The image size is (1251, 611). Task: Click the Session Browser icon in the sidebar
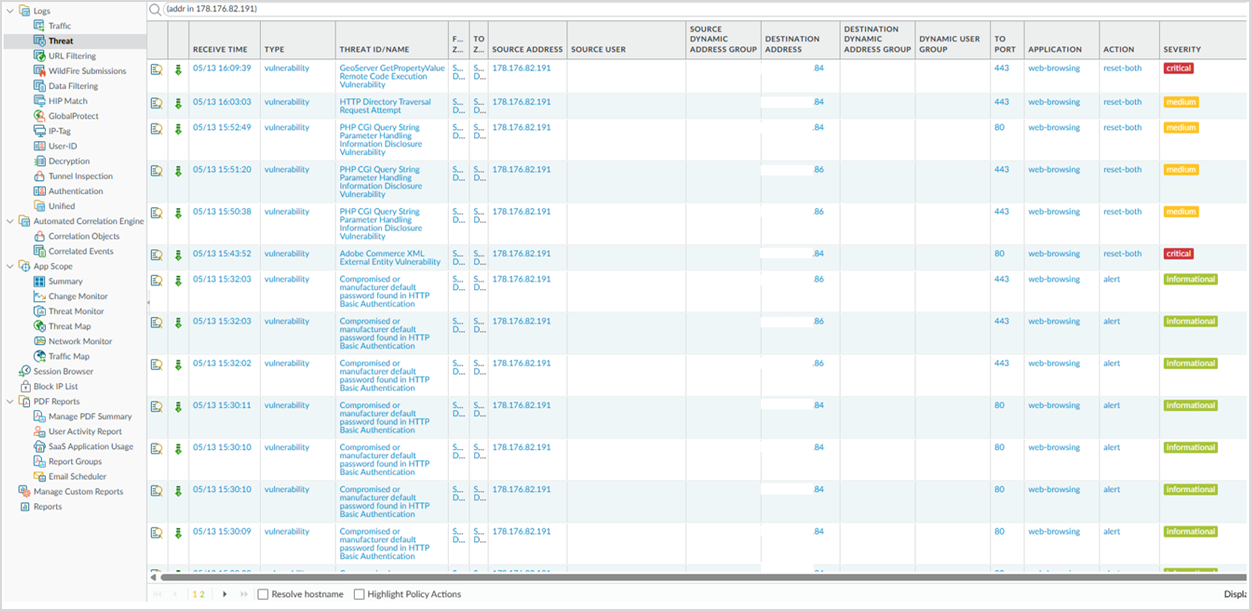[x=25, y=372]
